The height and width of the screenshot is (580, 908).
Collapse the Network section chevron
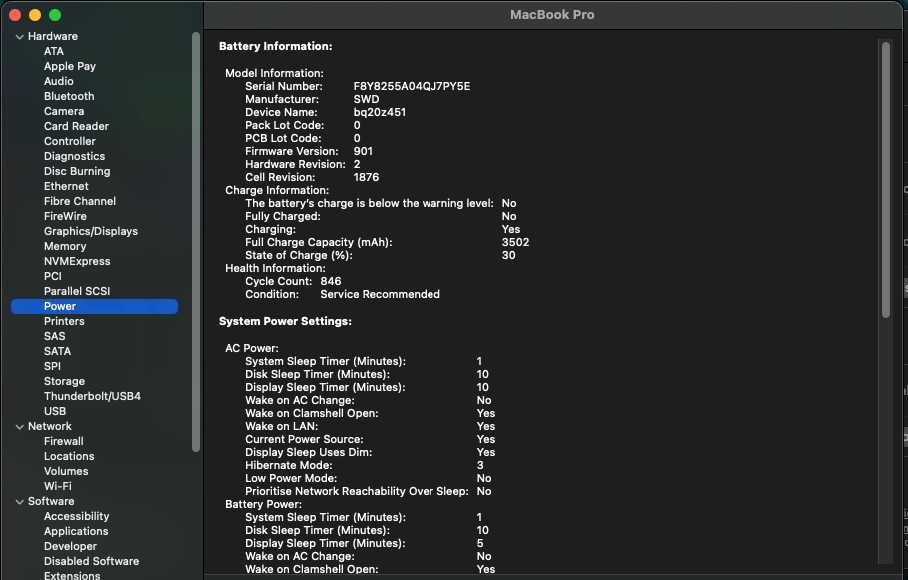click(x=20, y=427)
